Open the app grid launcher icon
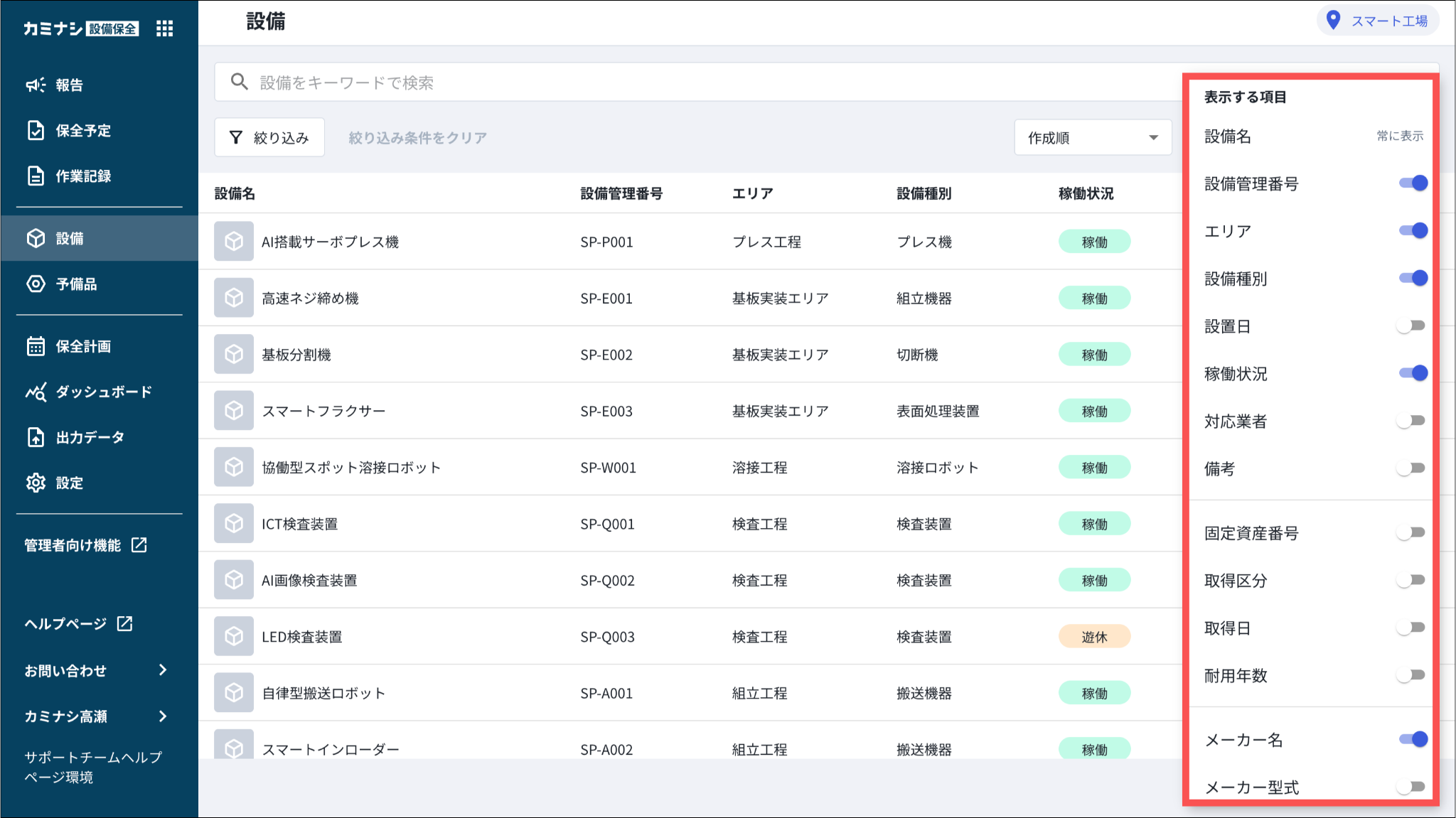Image resolution: width=1456 pixels, height=818 pixels. [164, 28]
